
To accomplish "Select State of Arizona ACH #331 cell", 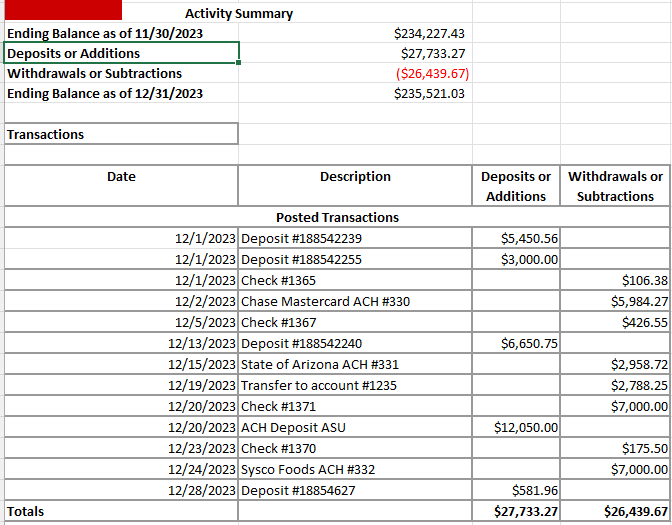I will (355, 364).
